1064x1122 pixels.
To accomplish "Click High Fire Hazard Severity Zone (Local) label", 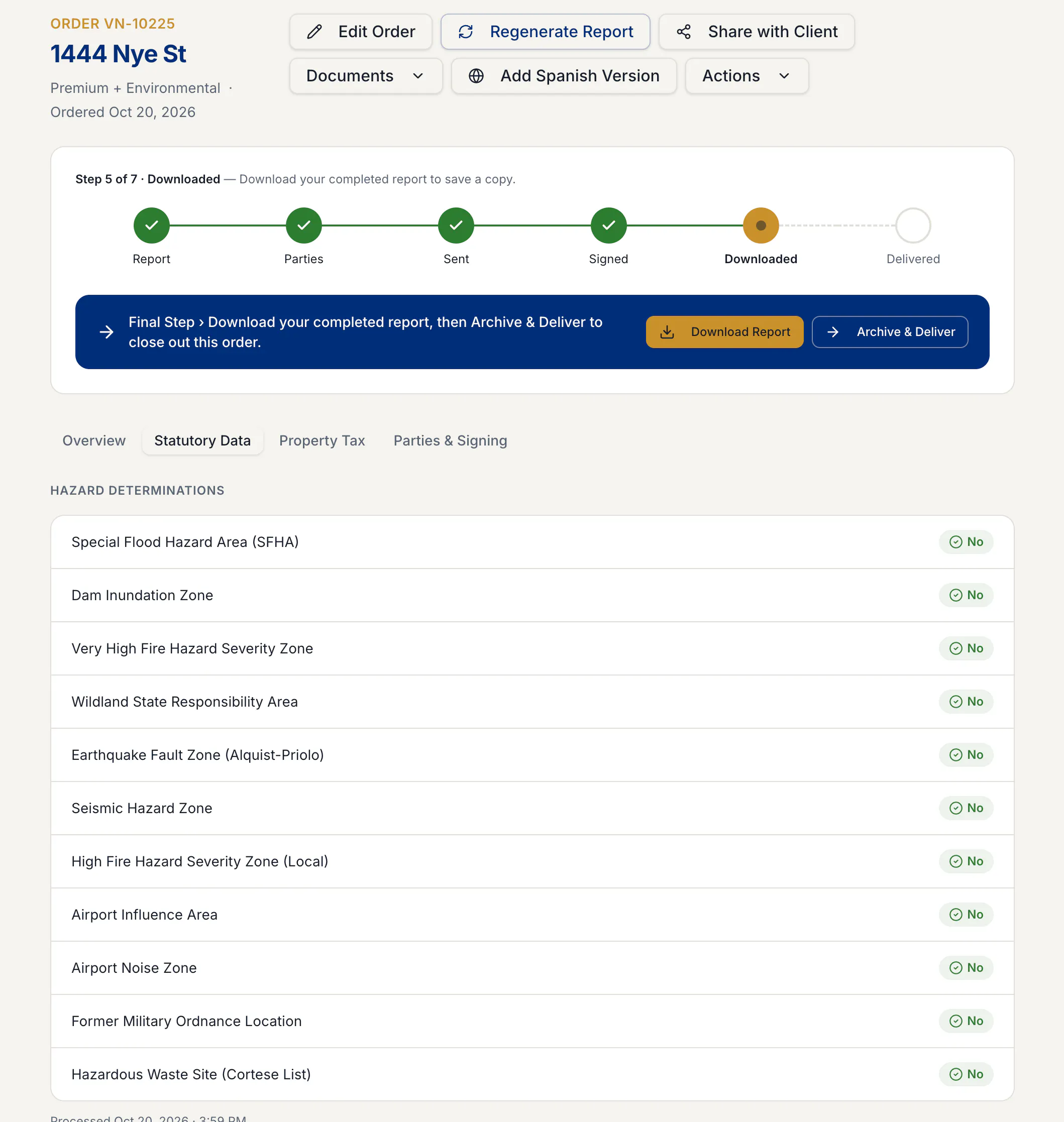I will [x=199, y=862].
